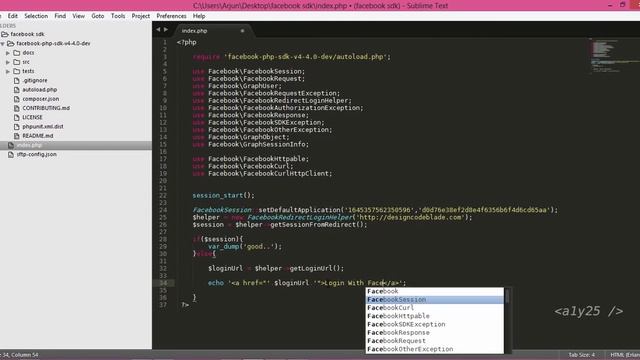This screenshot has height=360, width=640.
Task: Click the sftp-config.json file icon
Action: 11,154
